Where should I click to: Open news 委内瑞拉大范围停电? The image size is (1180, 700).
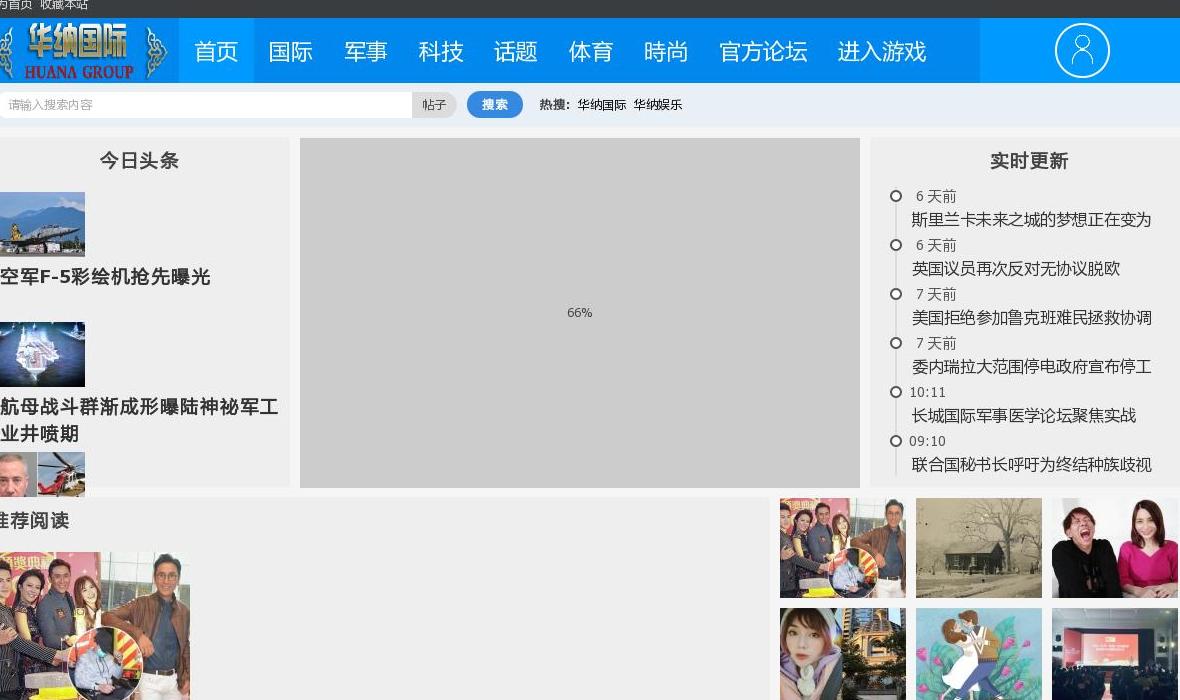pos(1031,367)
